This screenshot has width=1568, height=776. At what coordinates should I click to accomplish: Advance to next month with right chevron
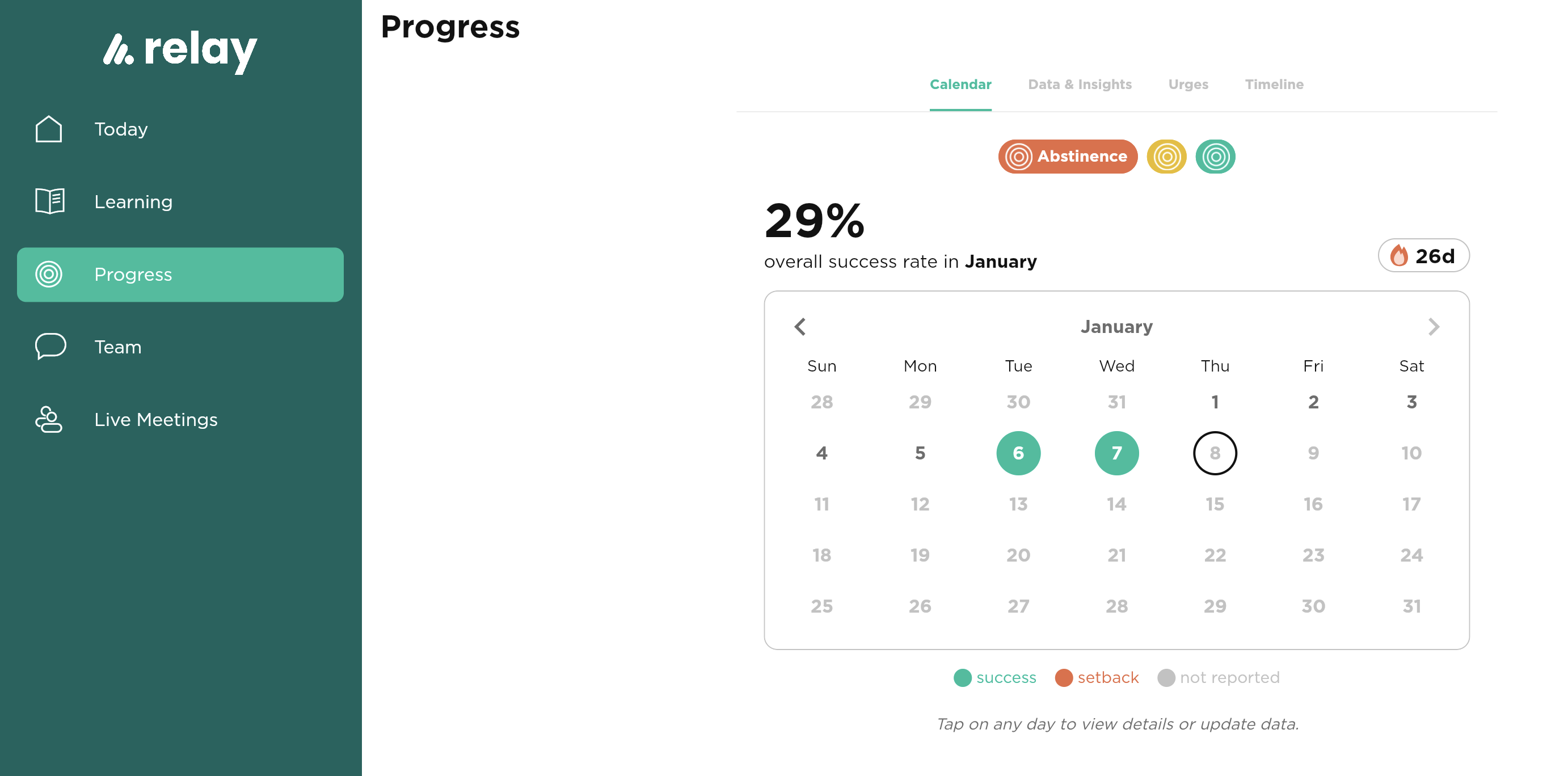pyautogui.click(x=1434, y=327)
